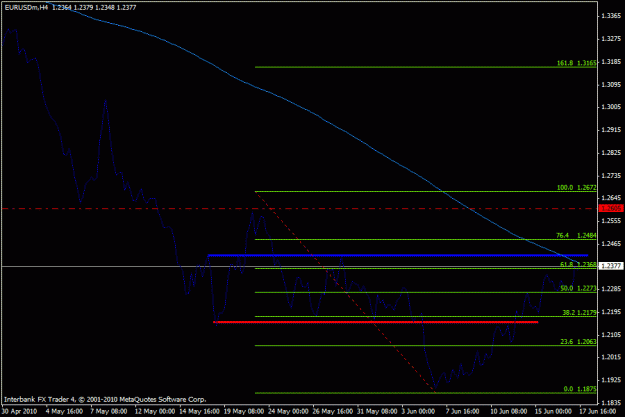The width and height of the screenshot is (625, 417).
Task: Click the 19 May 08:00 time label
Action: coord(244,411)
